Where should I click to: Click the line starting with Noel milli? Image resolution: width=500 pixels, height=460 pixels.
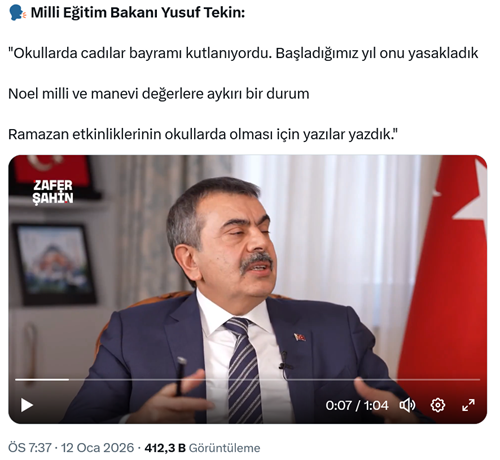[x=159, y=94]
